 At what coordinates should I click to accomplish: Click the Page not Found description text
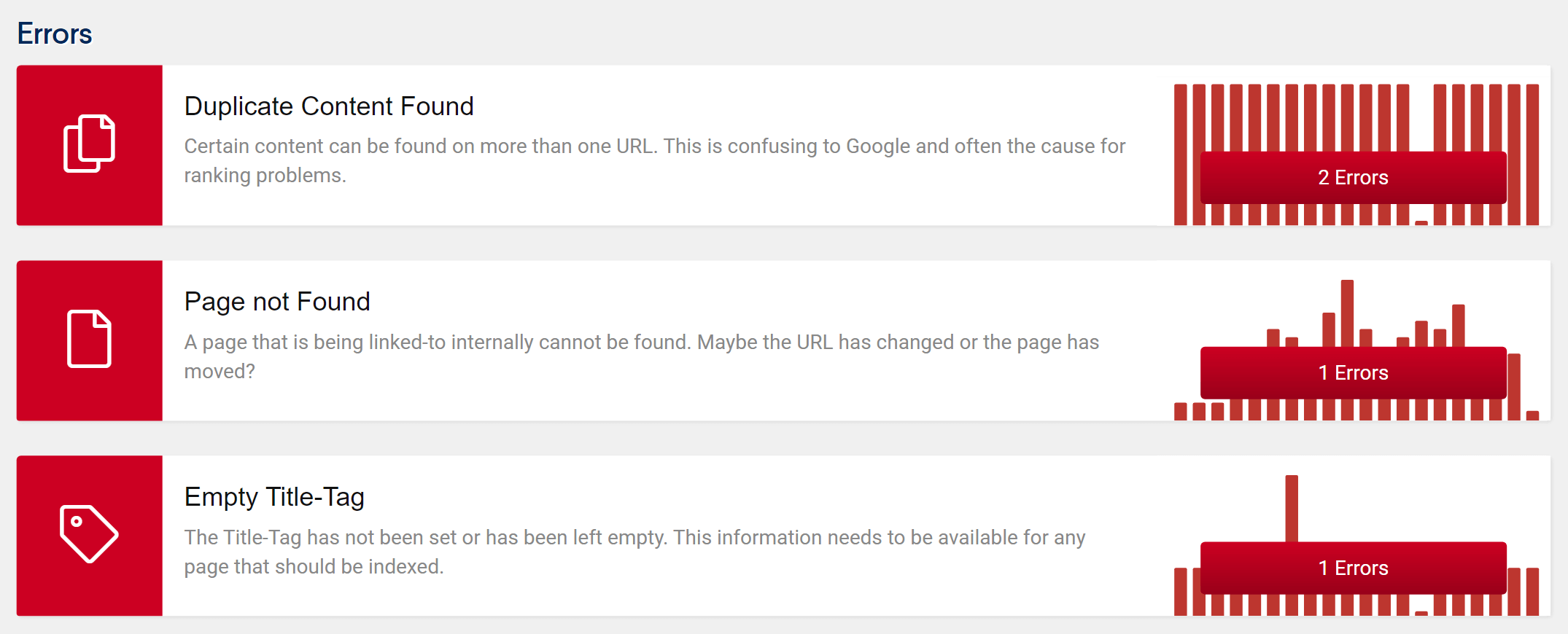pos(642,356)
